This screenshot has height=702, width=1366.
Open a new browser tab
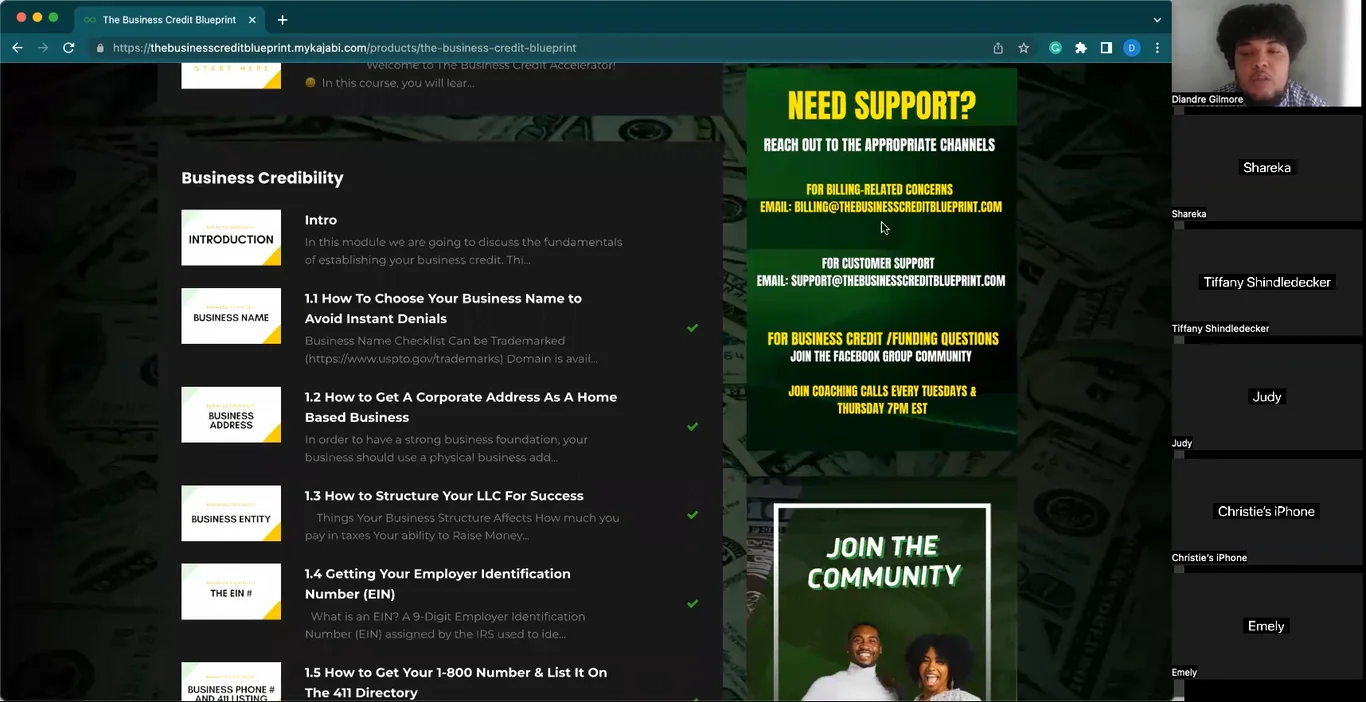[283, 20]
